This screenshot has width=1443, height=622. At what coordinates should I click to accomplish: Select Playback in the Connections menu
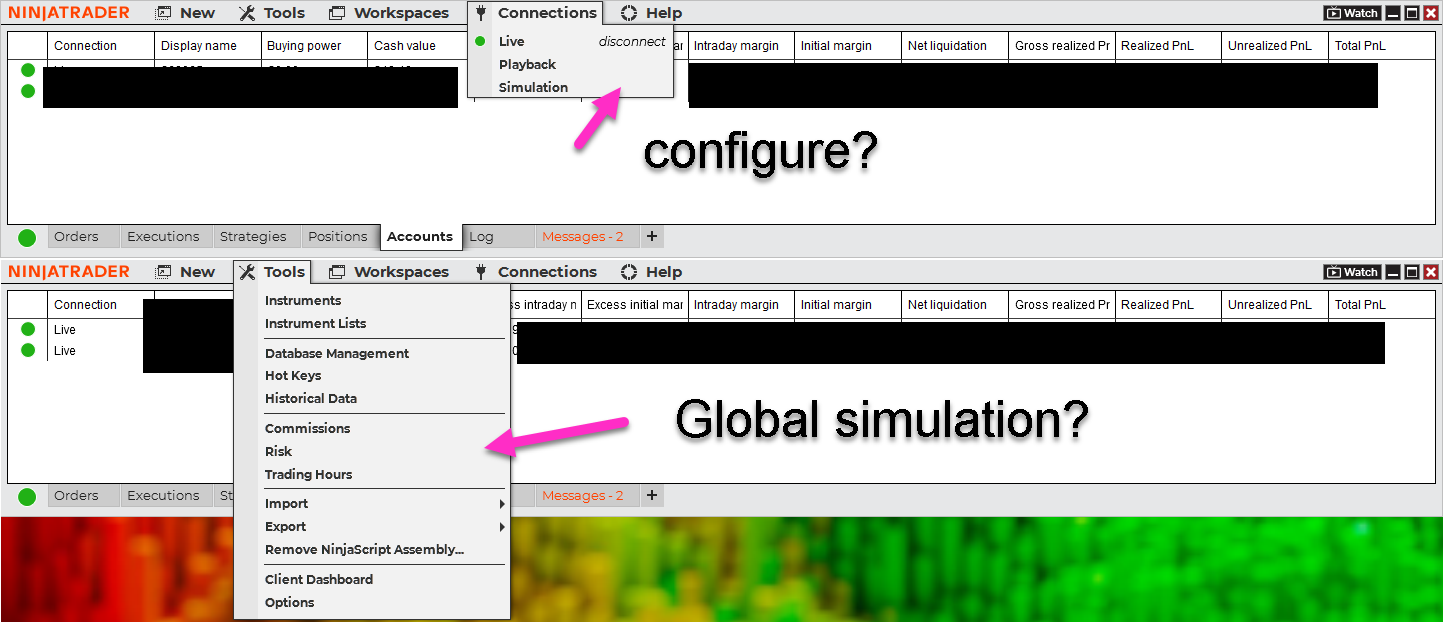tap(527, 64)
